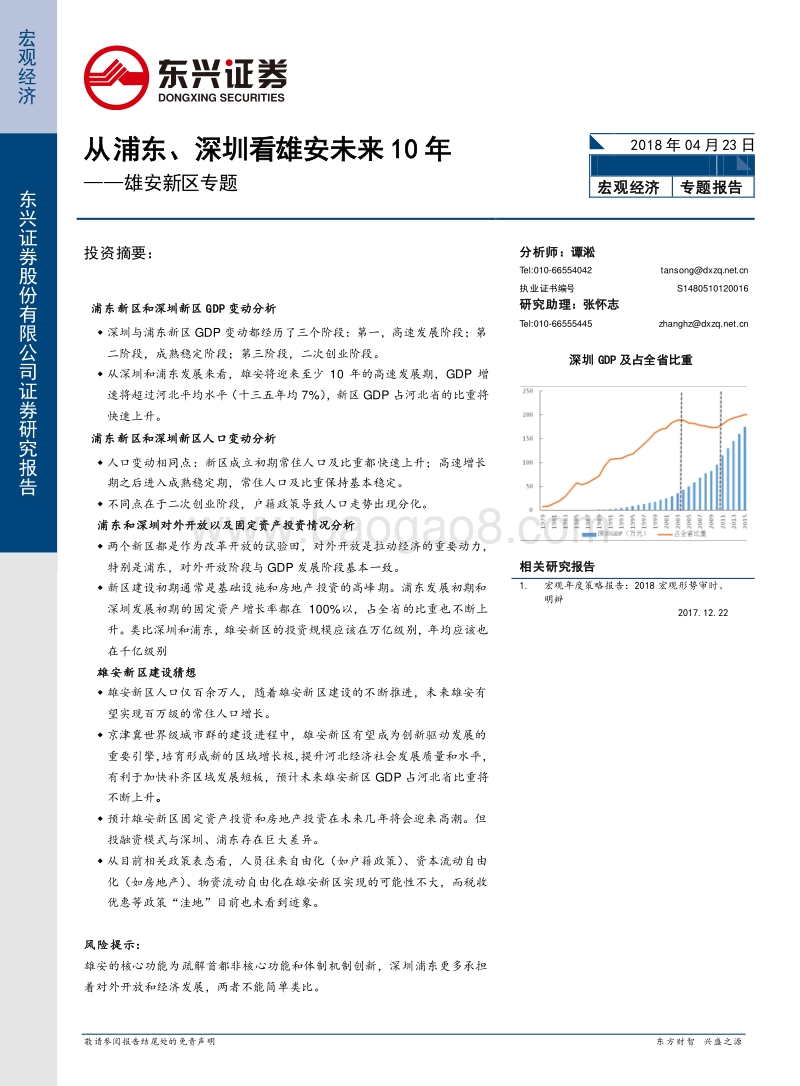Click the 宏观经济 category box
This screenshot has width=800, height=1086.
tap(629, 187)
